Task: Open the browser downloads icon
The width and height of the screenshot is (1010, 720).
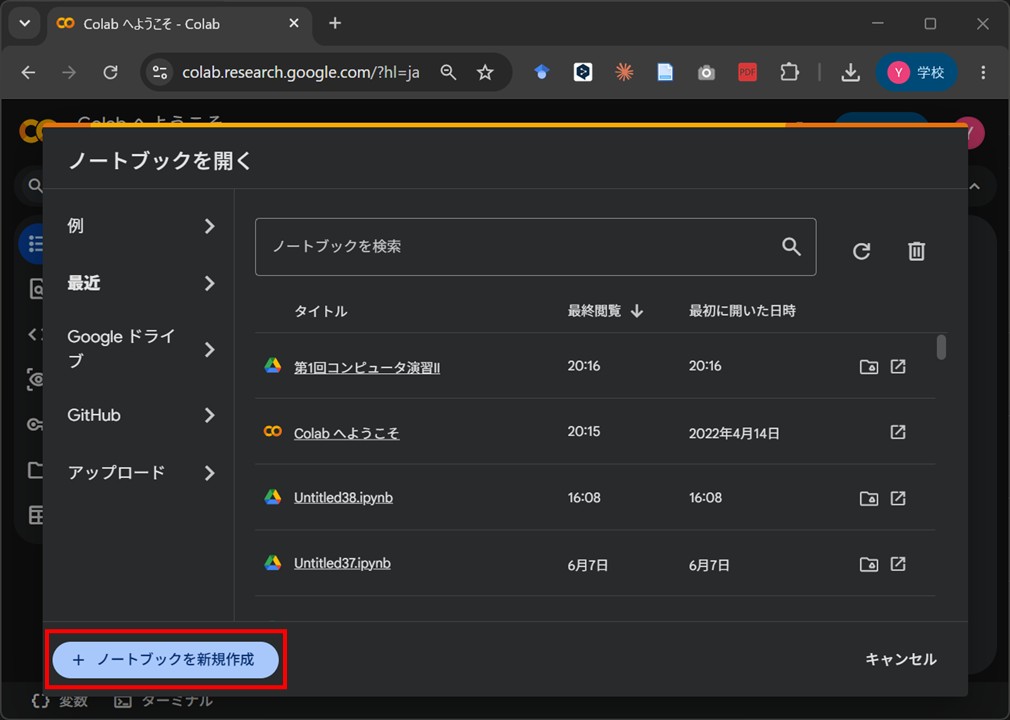Action: pyautogui.click(x=850, y=72)
